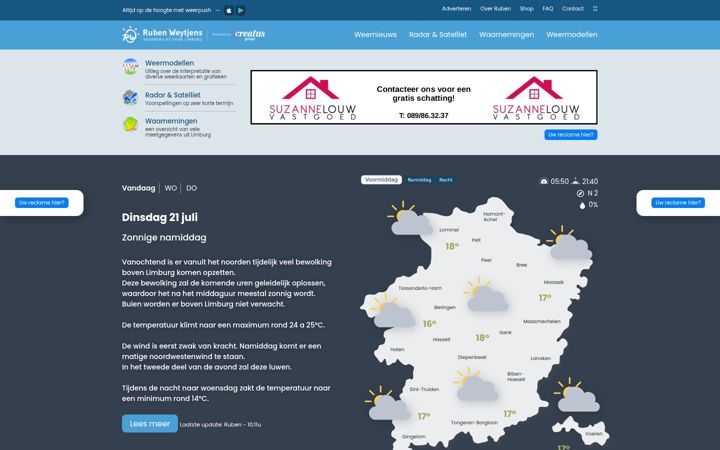The width and height of the screenshot is (720, 450).
Task: Click the Weermodellen round icon
Action: (130, 67)
